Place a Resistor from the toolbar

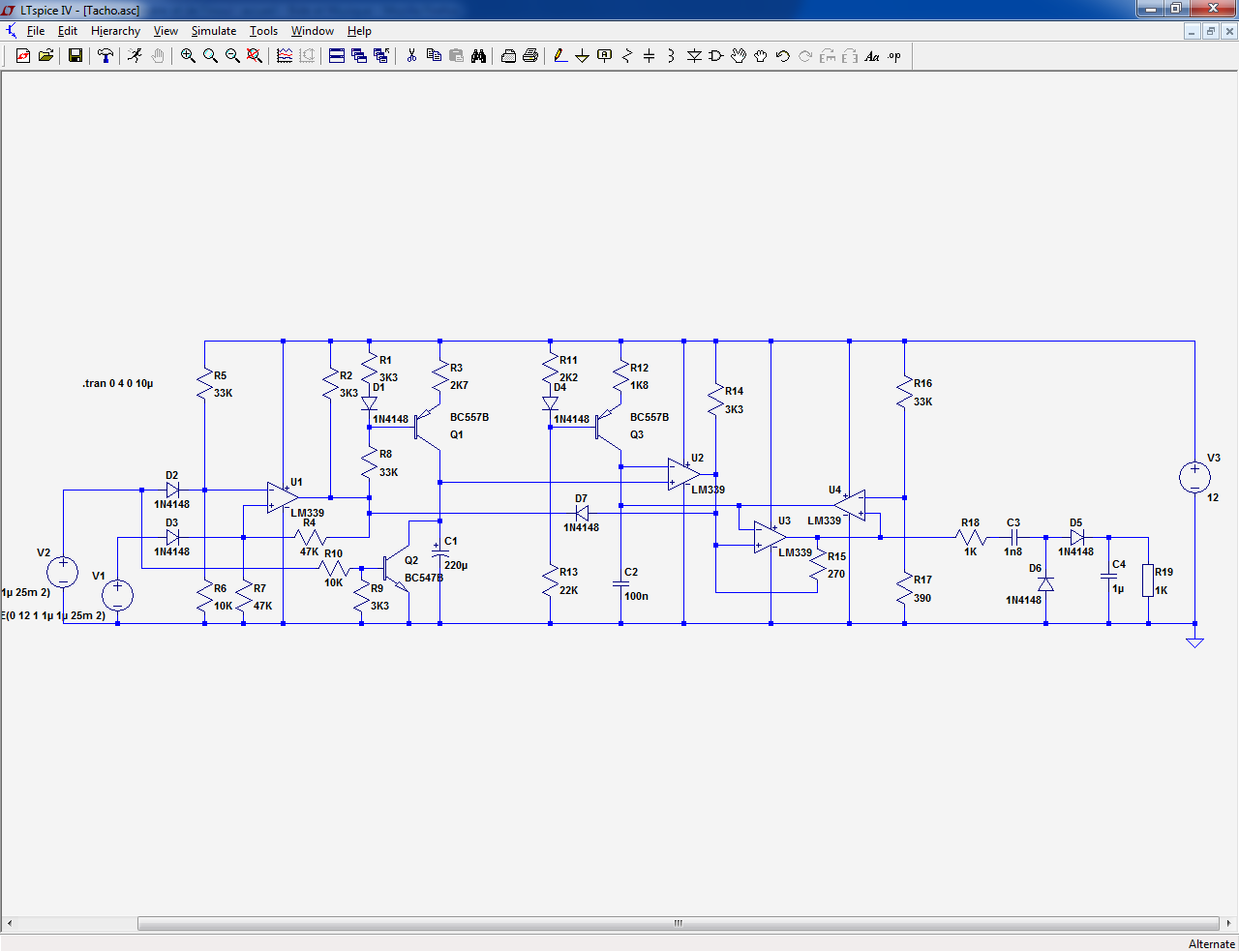pyautogui.click(x=627, y=56)
